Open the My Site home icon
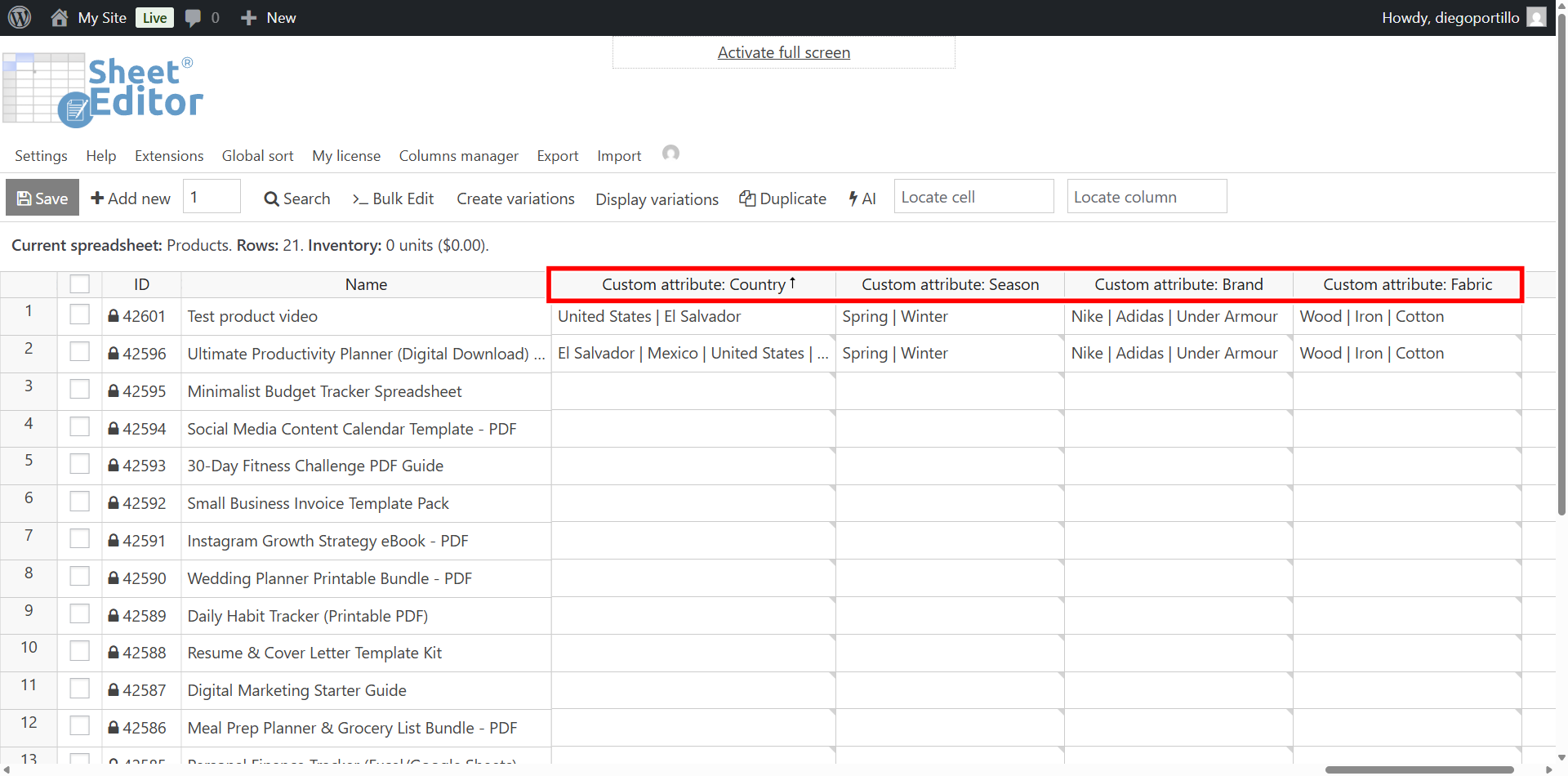The width and height of the screenshot is (1568, 776). (60, 17)
